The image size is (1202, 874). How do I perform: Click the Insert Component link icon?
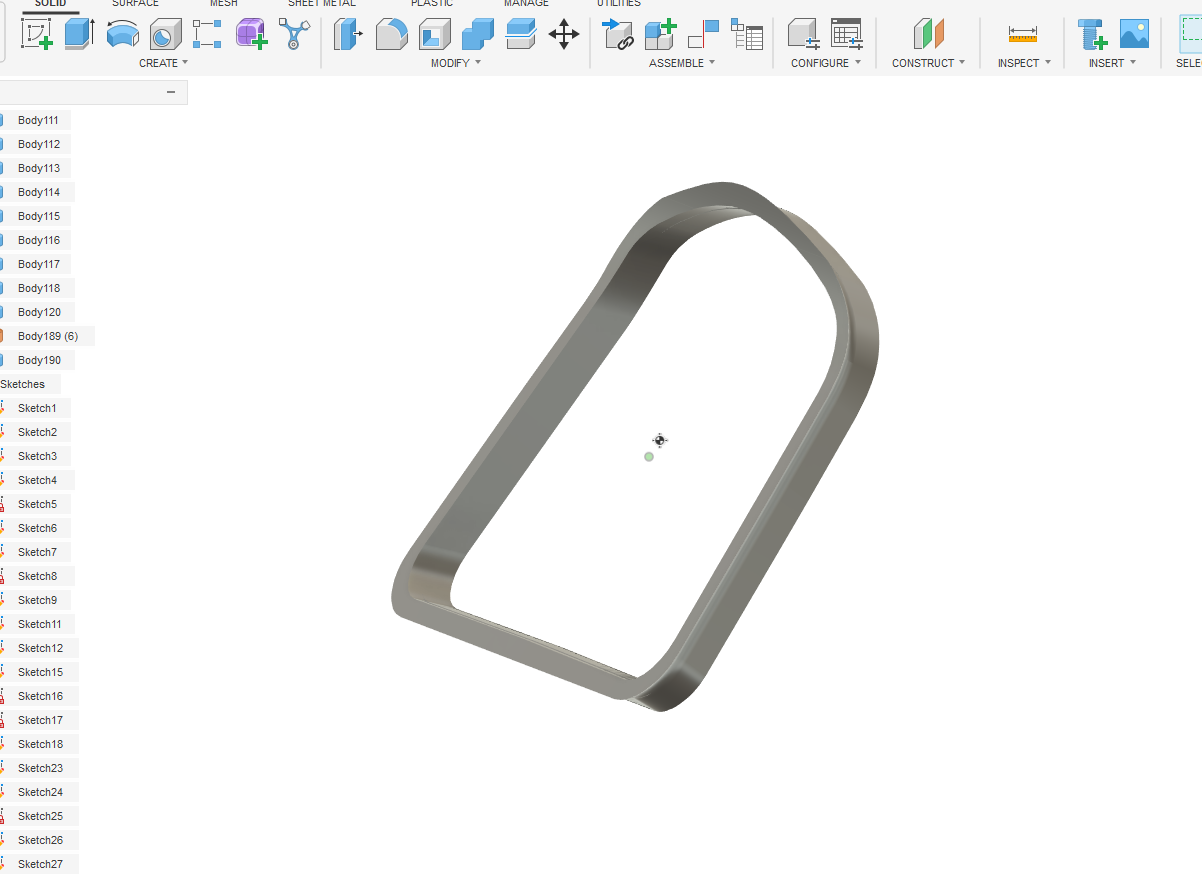[618, 34]
